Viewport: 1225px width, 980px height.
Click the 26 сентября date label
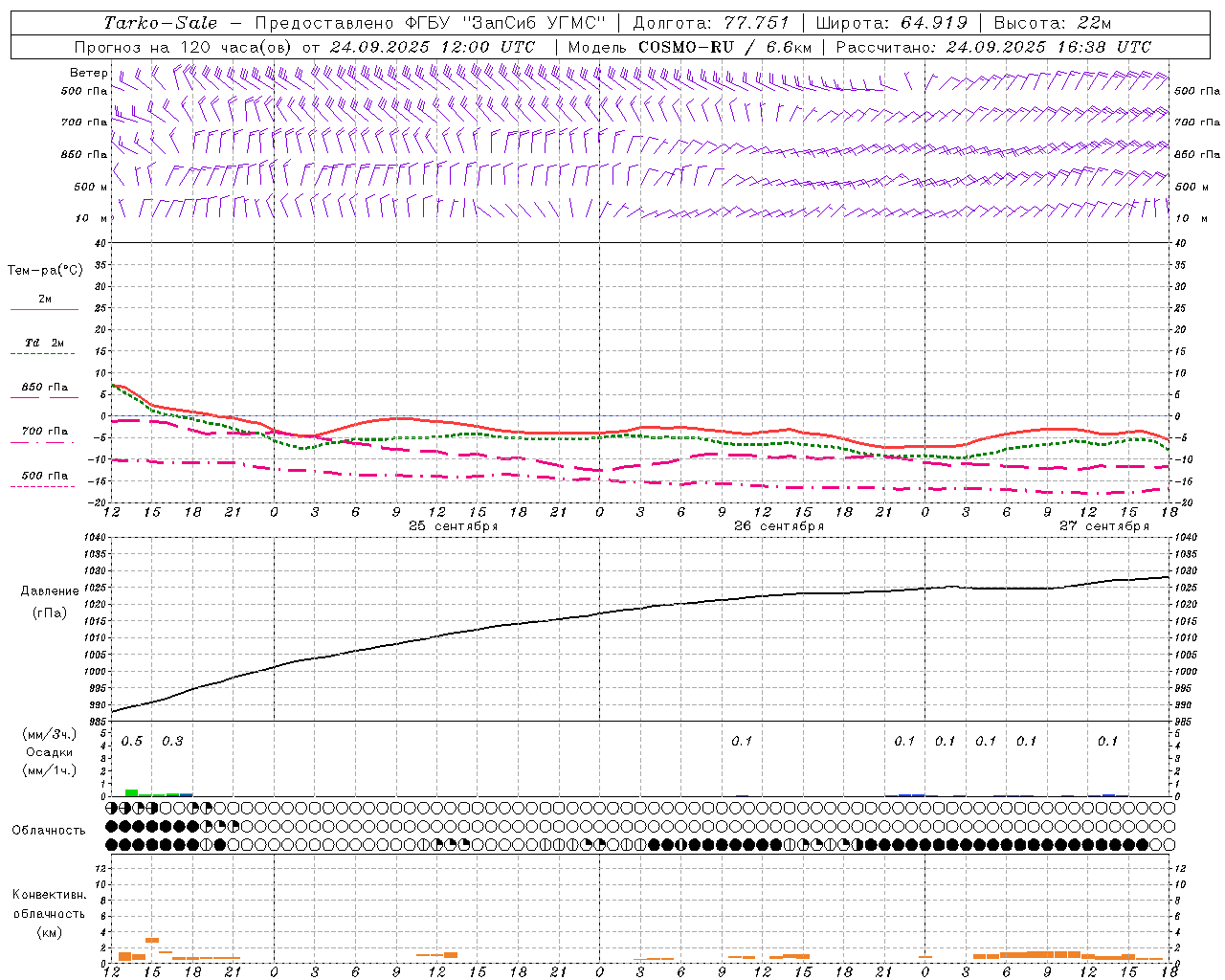pyautogui.click(x=779, y=526)
